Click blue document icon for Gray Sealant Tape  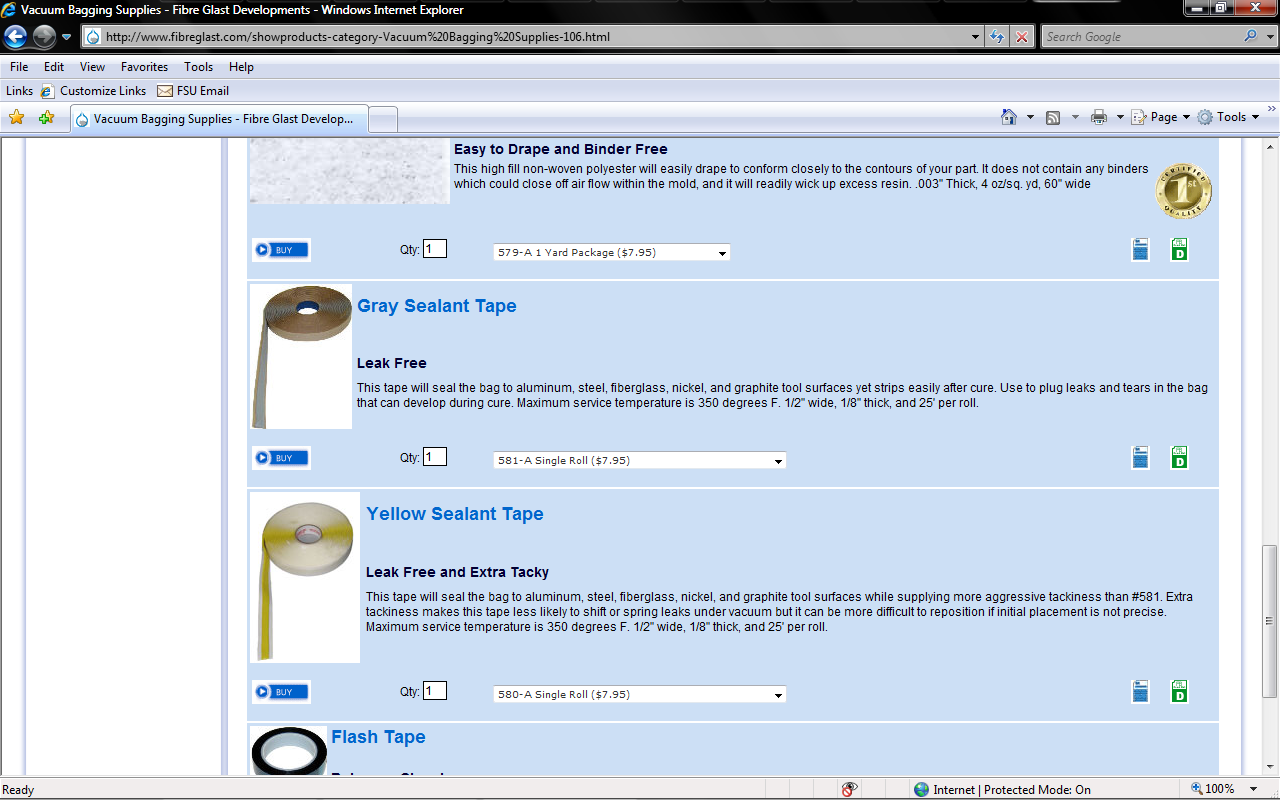1141,457
